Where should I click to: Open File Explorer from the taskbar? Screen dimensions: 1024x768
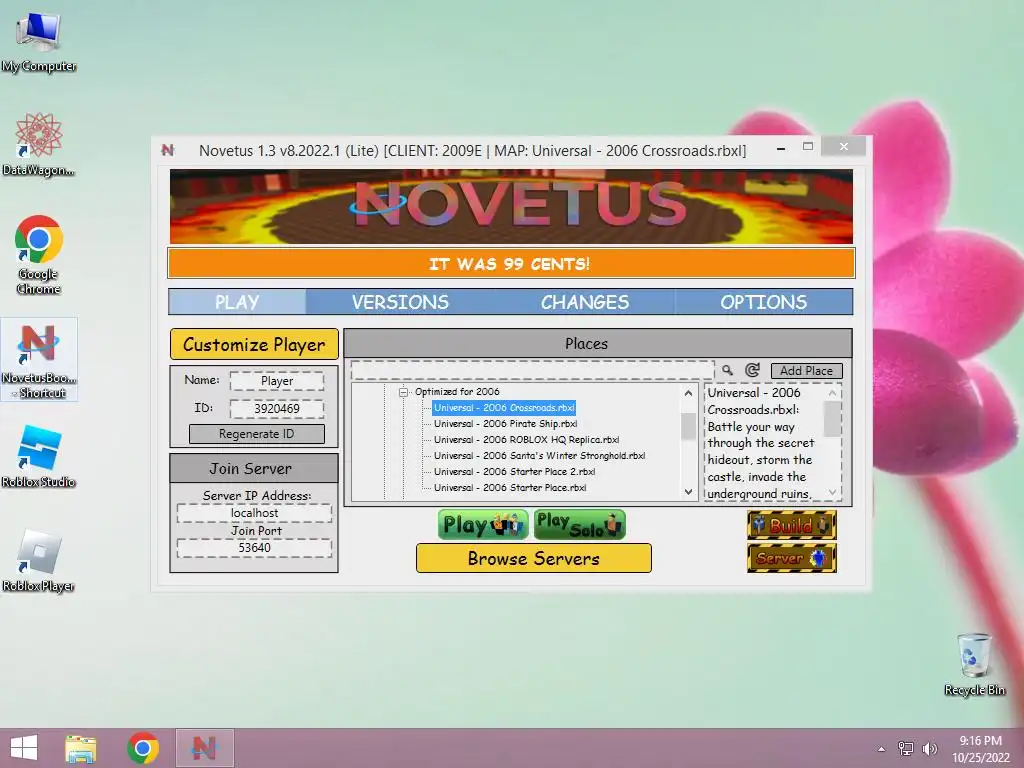pos(81,748)
